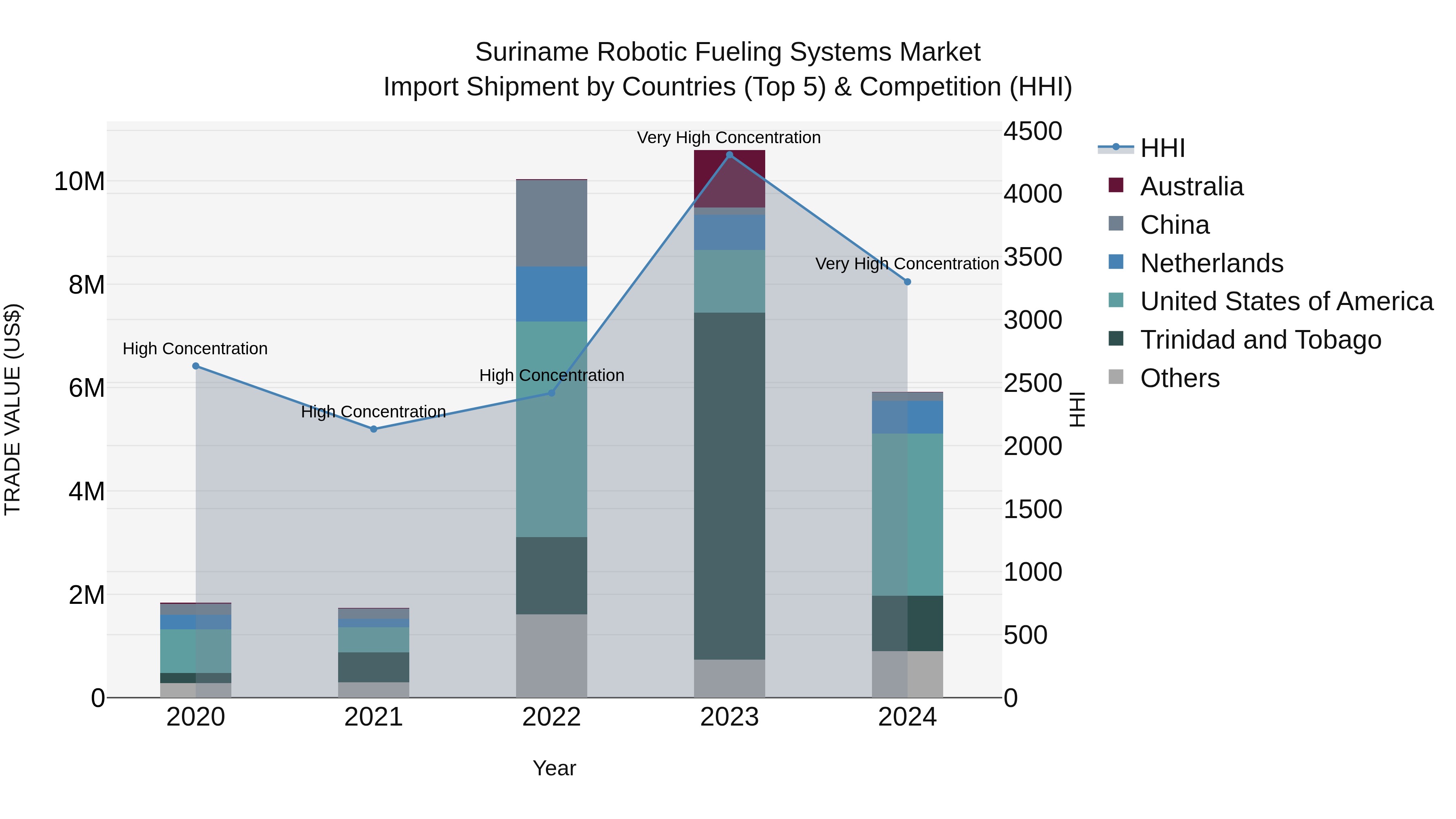Click the 6M left axis tick

(x=87, y=388)
